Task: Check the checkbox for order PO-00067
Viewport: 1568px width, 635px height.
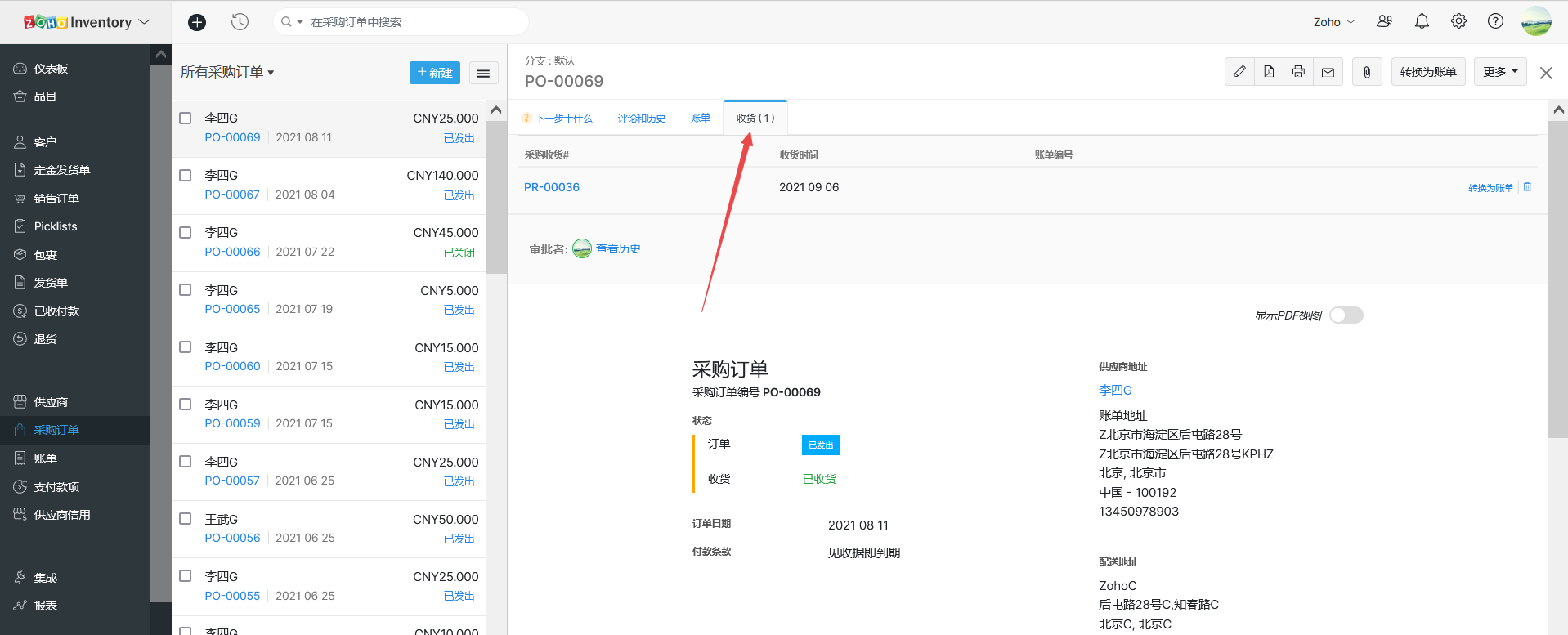Action: 186,176
